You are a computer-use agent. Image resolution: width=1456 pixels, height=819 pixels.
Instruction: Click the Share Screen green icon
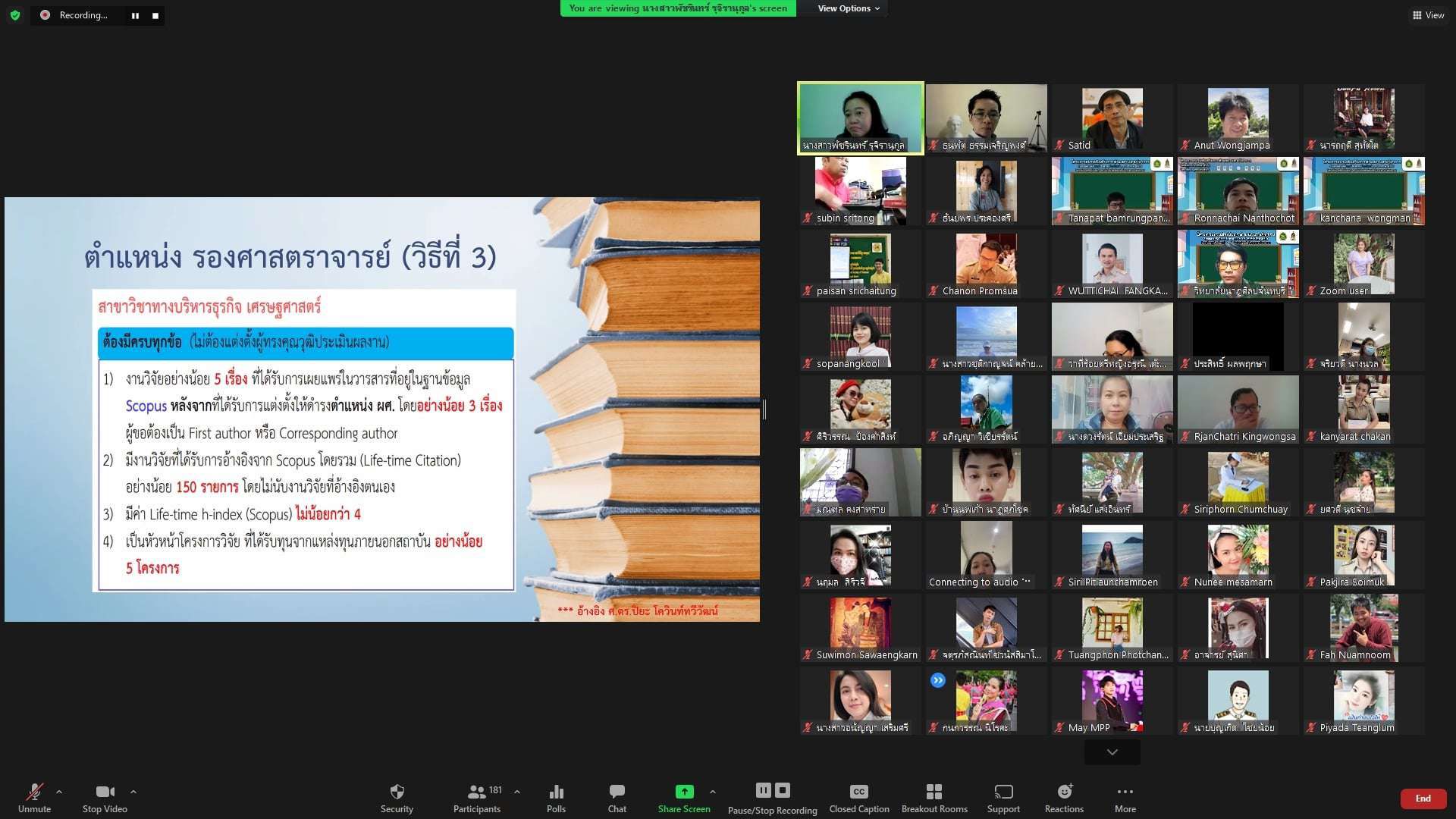[x=684, y=792]
